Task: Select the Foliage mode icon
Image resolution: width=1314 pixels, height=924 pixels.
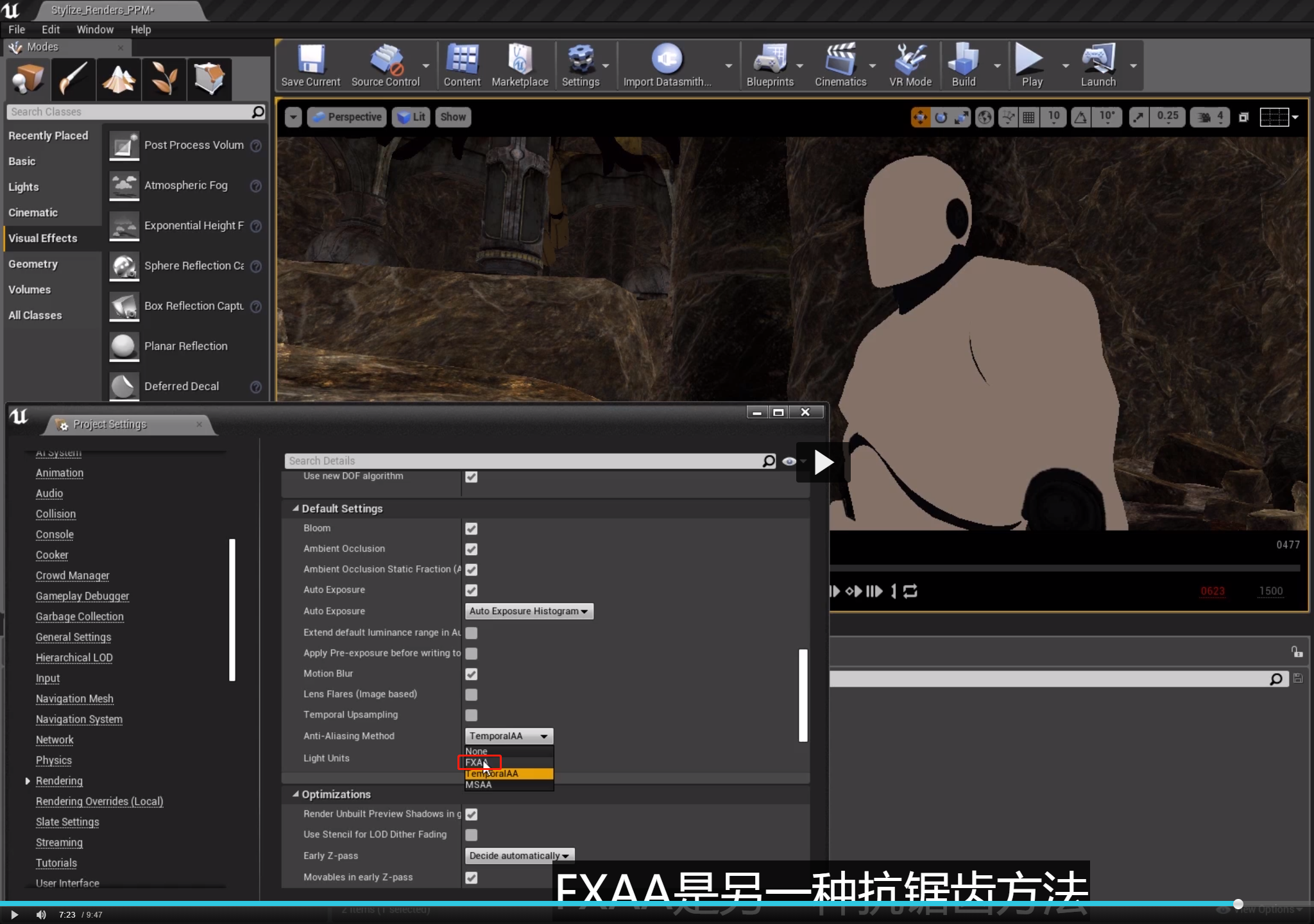Action: pyautogui.click(x=164, y=79)
